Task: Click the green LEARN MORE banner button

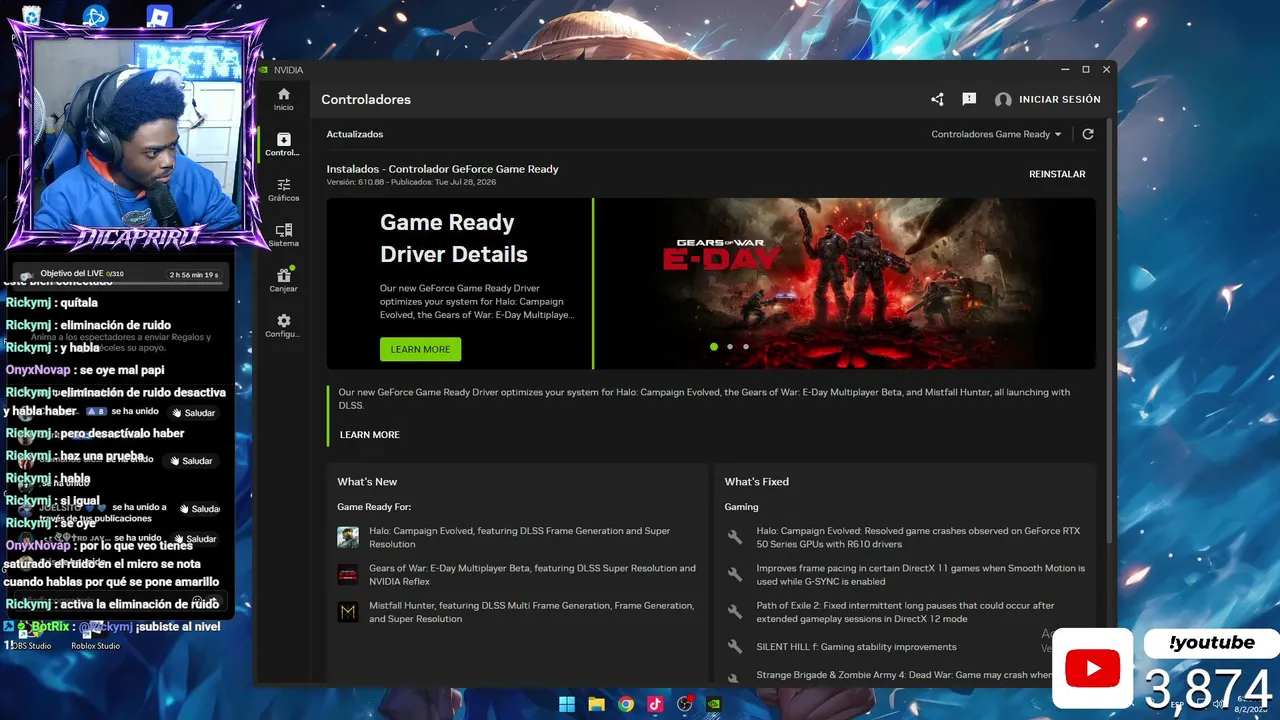Action: tap(420, 349)
